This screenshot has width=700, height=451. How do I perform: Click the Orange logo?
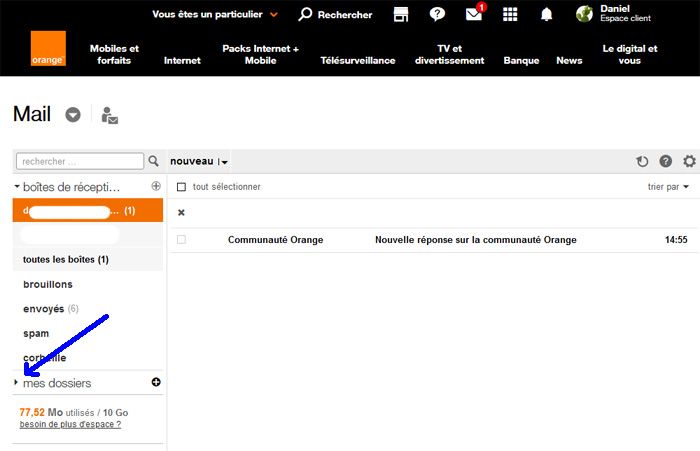click(48, 48)
